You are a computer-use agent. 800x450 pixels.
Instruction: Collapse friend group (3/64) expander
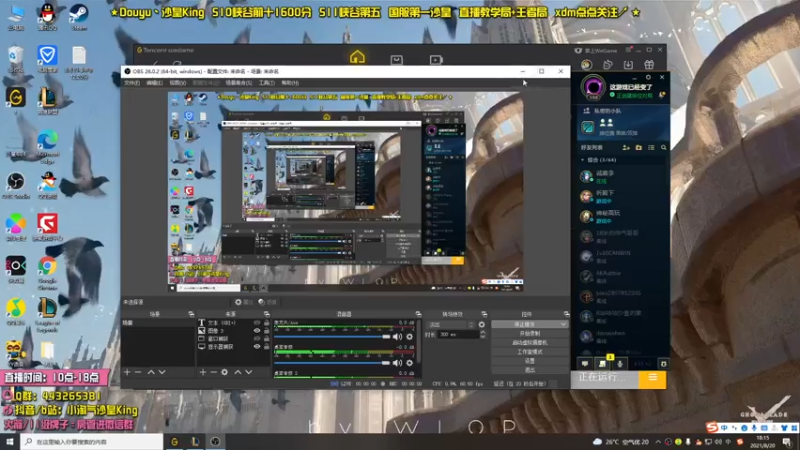[583, 160]
